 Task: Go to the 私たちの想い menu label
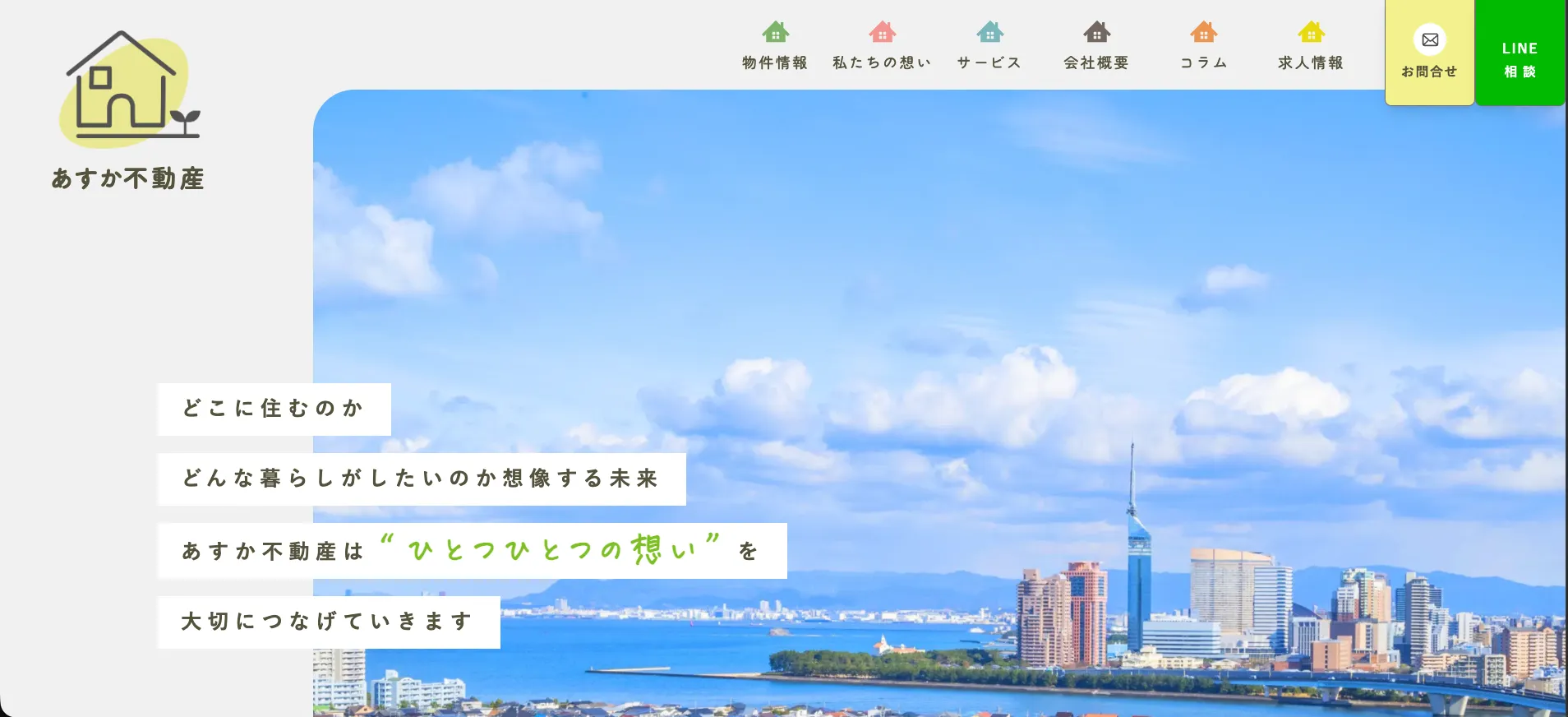pyautogui.click(x=882, y=62)
